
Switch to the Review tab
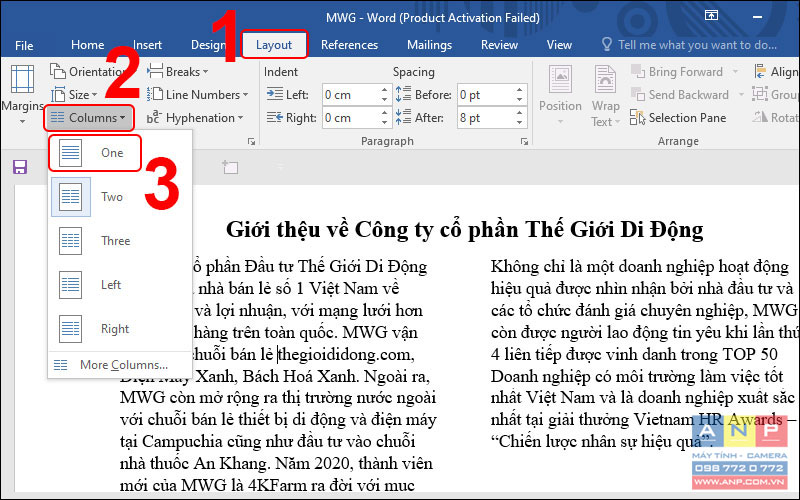click(499, 45)
